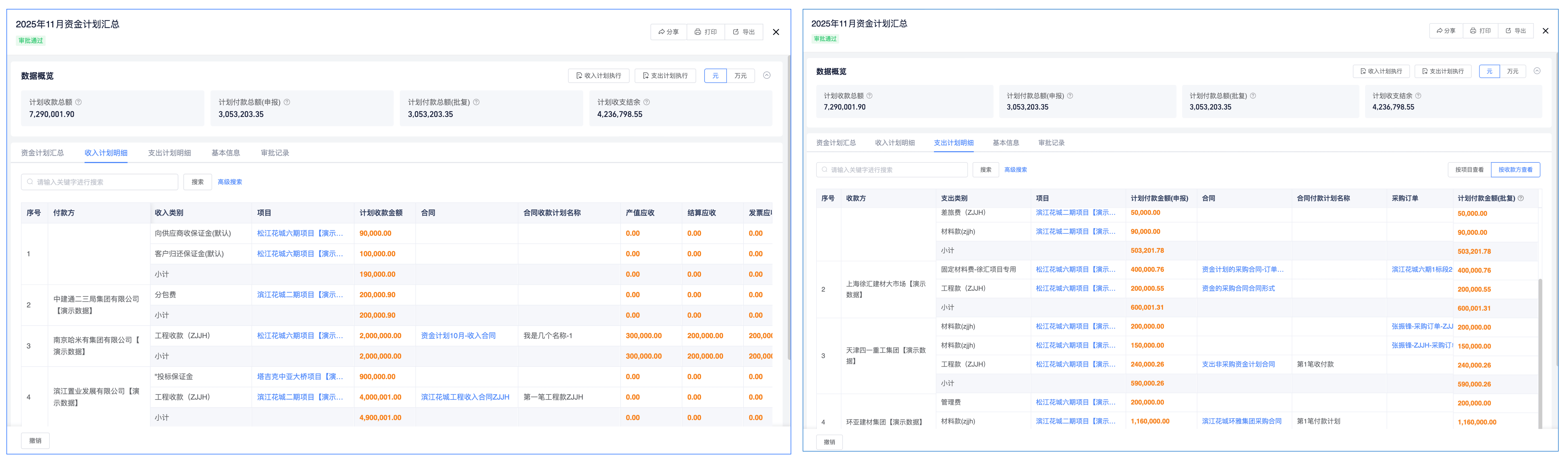Viewport: 1568px width, 461px height.
Task: Click the help icon beside 计划收款总额 in the left window
Action: [78, 102]
